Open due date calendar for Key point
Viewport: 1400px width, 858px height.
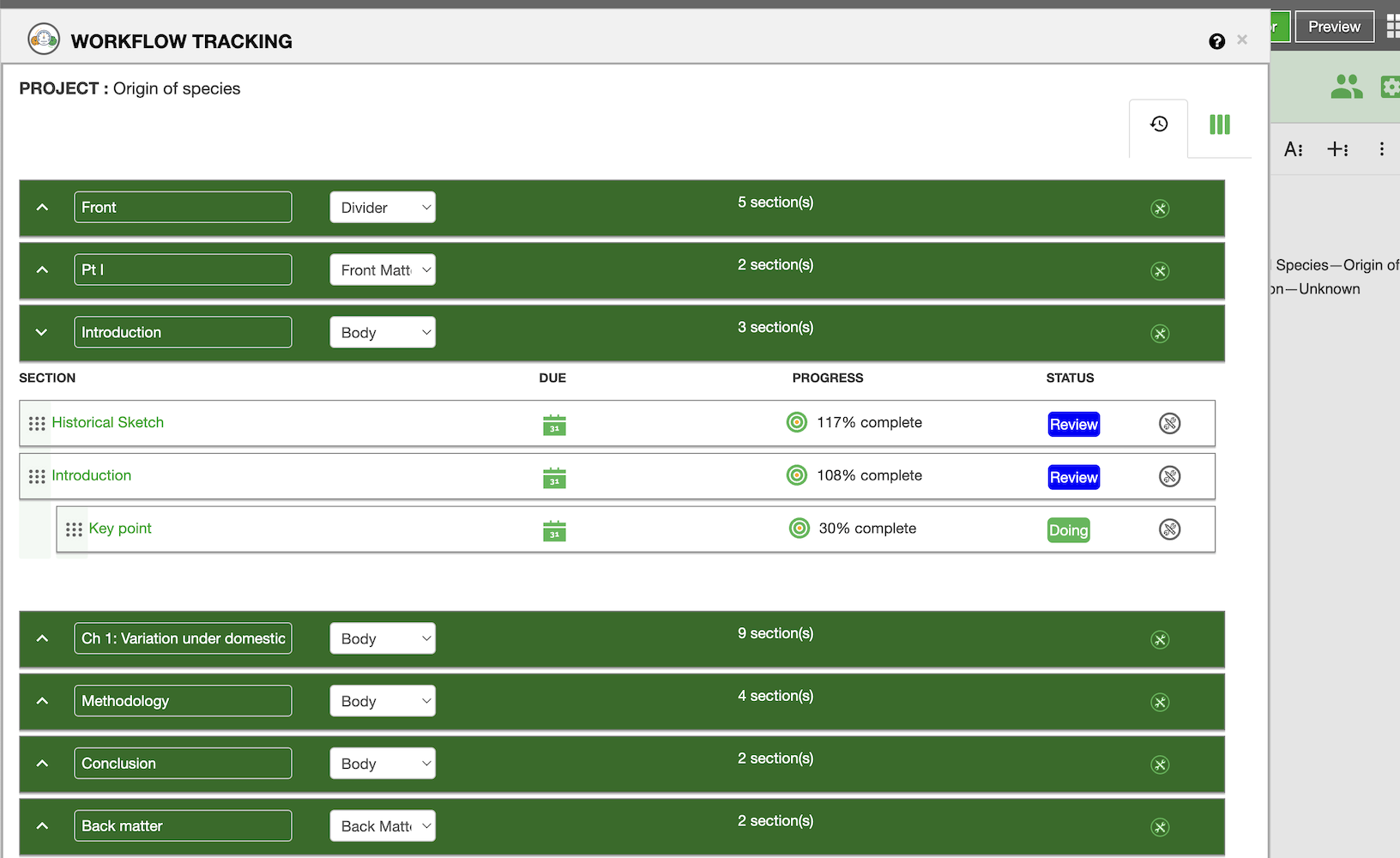tap(554, 531)
